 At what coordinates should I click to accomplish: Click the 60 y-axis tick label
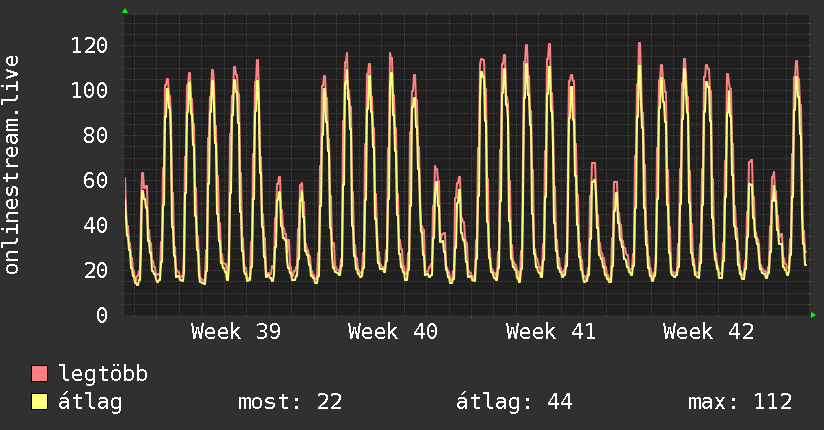(x=96, y=181)
